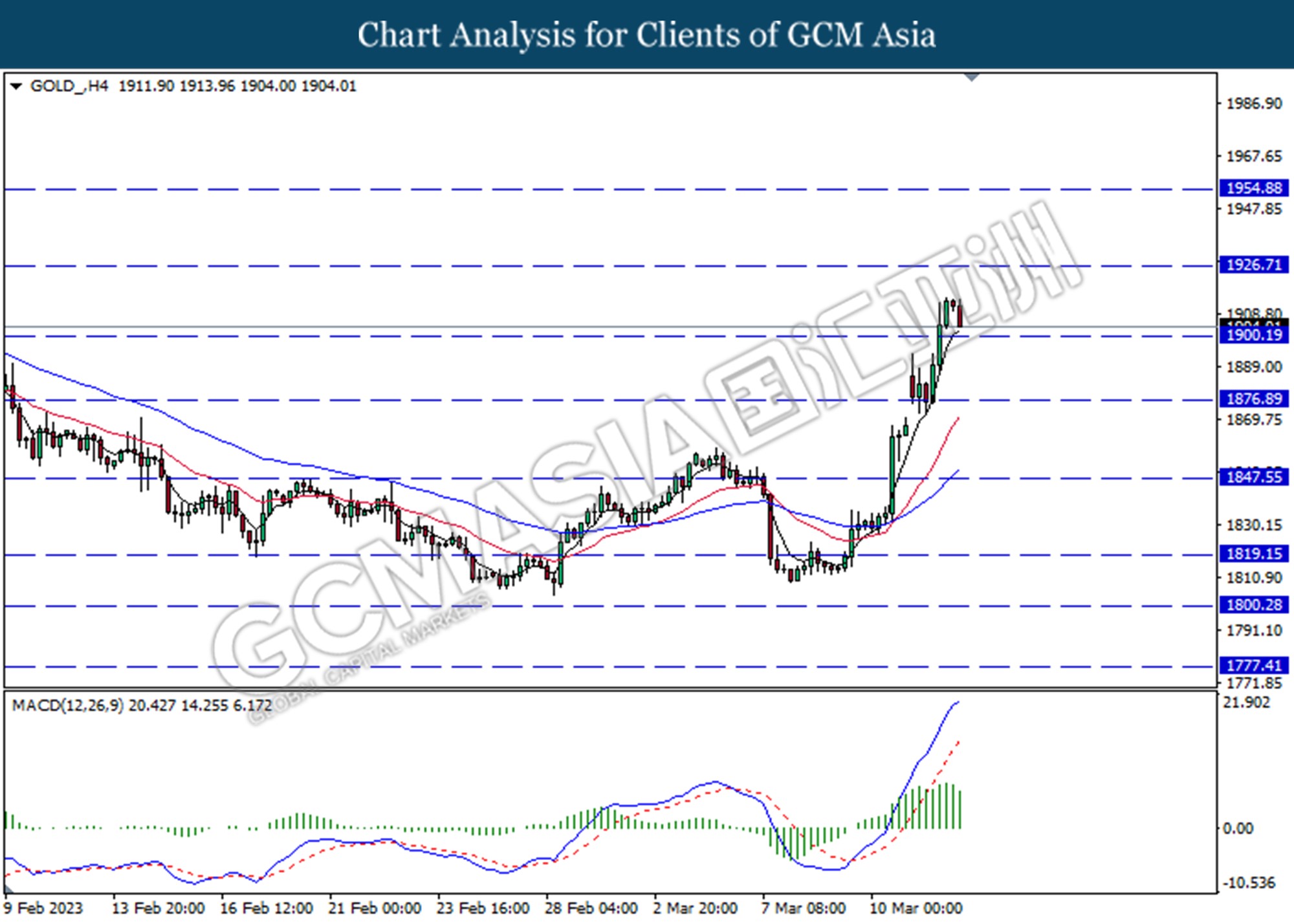Click the 0.00 MACD scale value
Image resolution: width=1294 pixels, height=924 pixels.
click(1238, 828)
